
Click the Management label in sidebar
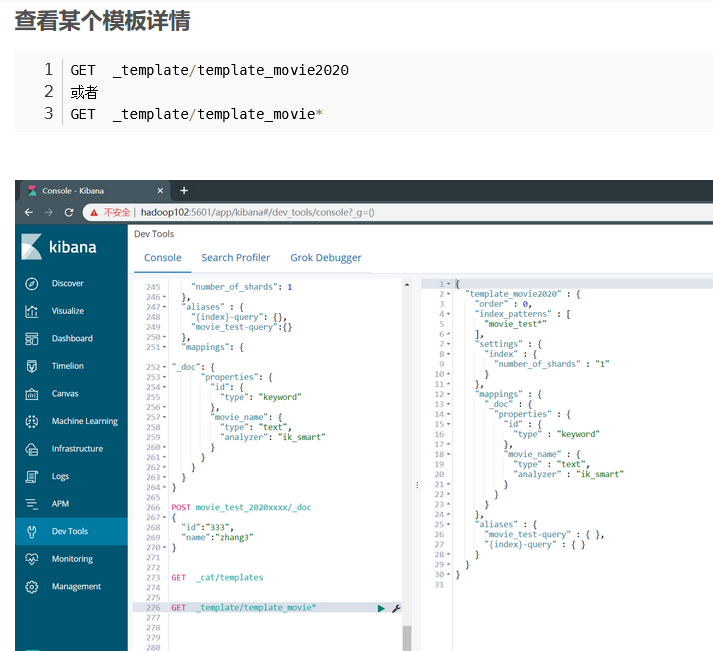tap(76, 587)
